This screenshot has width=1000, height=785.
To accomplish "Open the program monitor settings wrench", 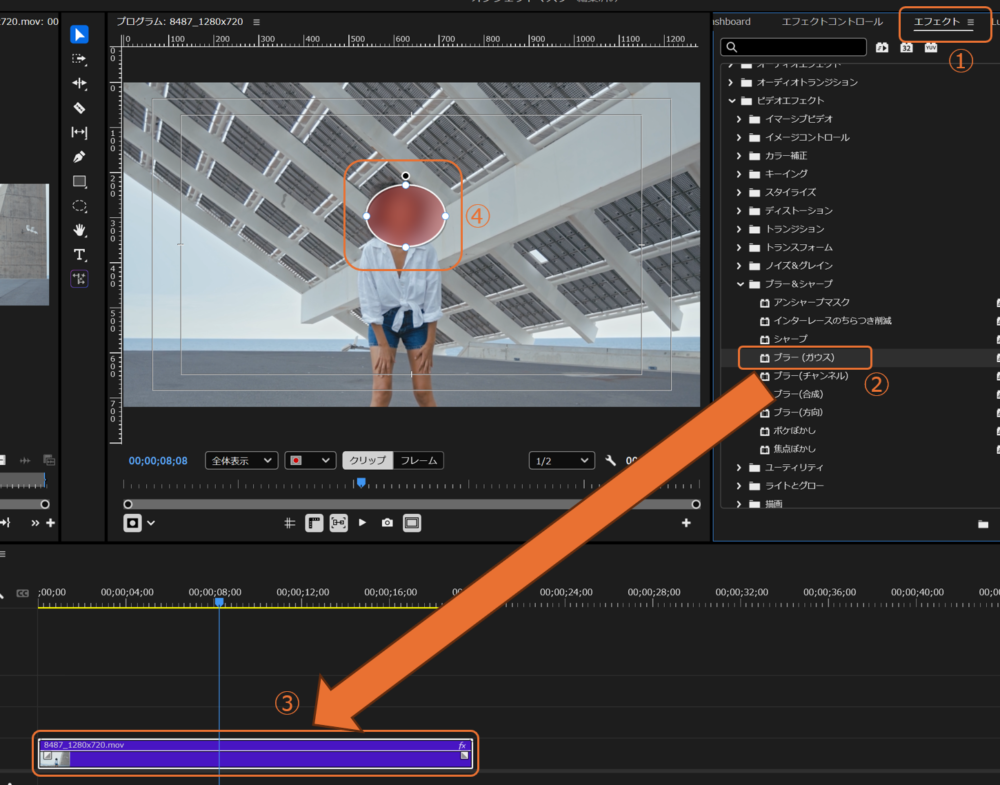I will pos(610,460).
